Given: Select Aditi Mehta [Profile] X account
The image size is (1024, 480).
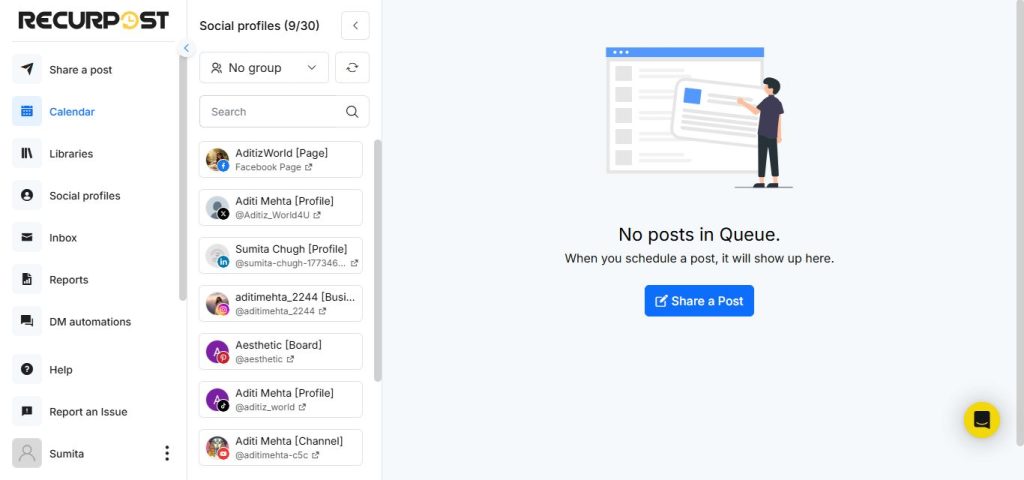Looking at the screenshot, I should pyautogui.click(x=281, y=208).
